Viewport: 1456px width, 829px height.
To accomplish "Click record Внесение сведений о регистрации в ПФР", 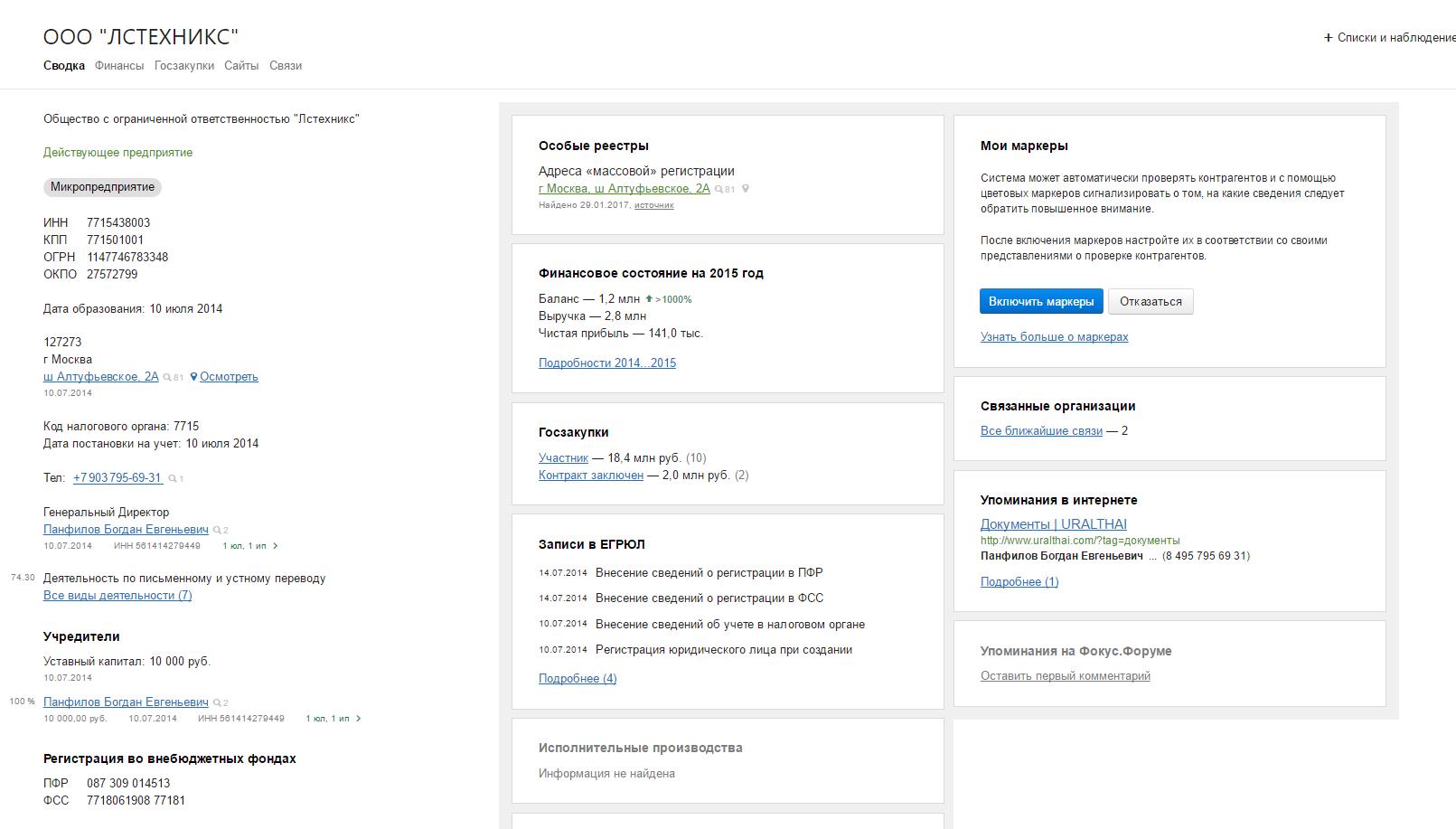I will (x=709, y=572).
